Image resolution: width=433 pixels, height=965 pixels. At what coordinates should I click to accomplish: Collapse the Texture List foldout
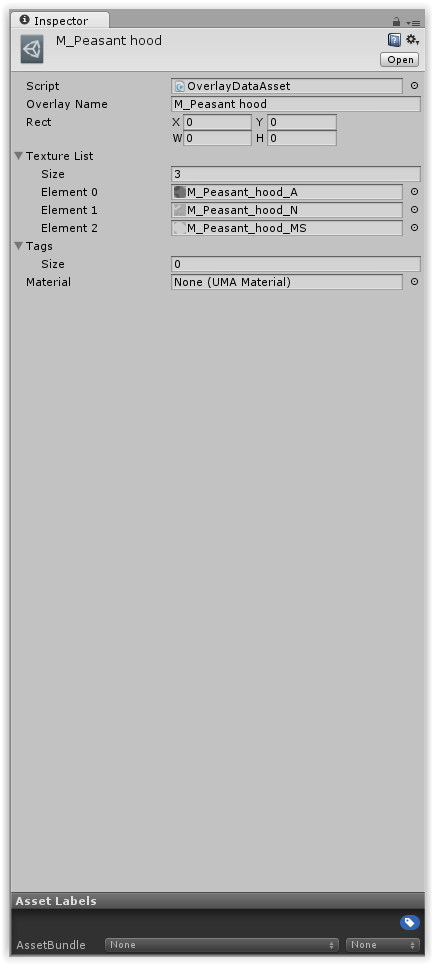(x=18, y=156)
